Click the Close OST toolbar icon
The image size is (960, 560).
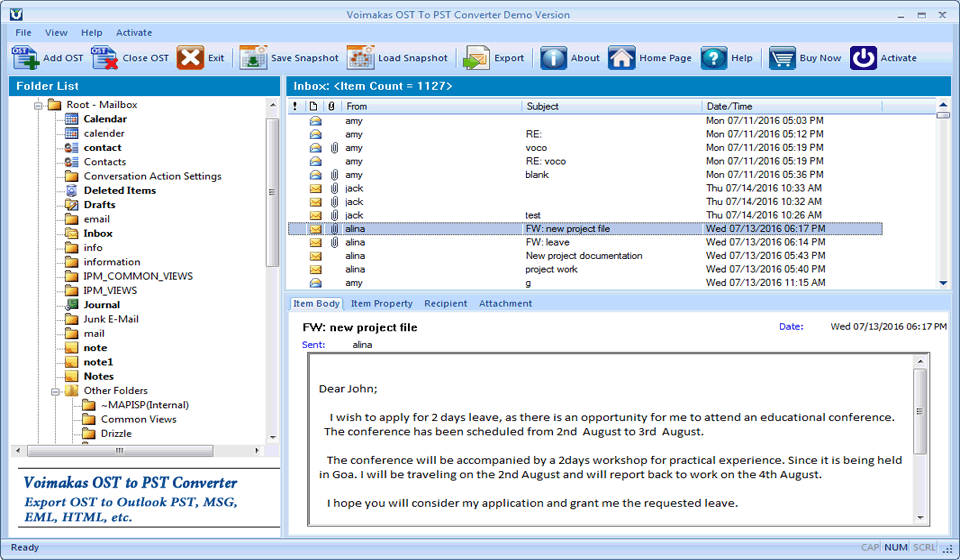pyautogui.click(x=105, y=58)
